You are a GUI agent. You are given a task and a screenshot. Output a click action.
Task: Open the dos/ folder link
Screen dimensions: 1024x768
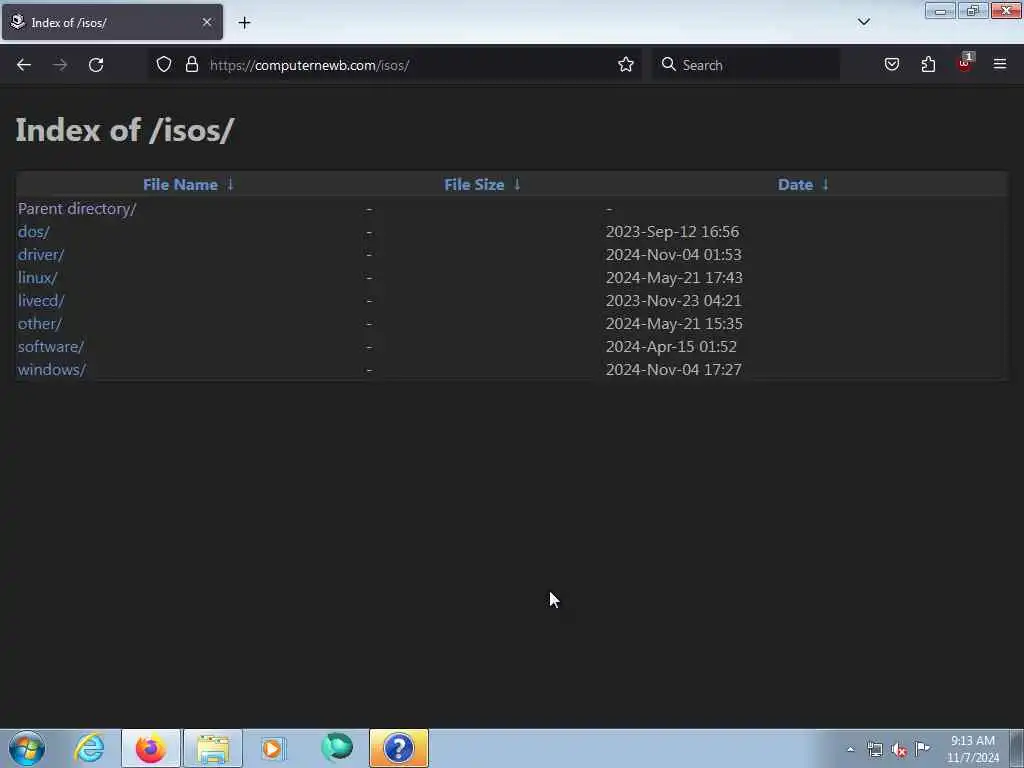[33, 232]
